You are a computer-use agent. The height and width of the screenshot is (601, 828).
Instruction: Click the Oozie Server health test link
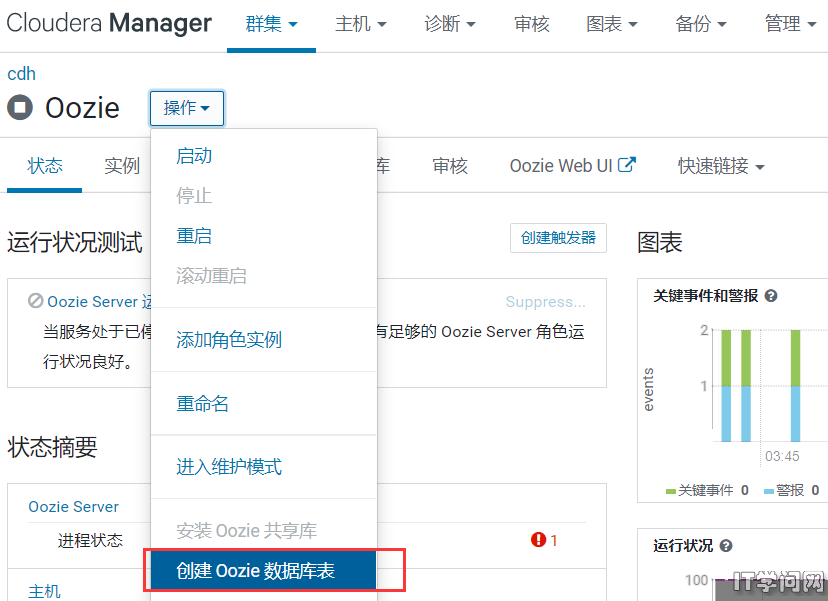[x=99, y=302]
